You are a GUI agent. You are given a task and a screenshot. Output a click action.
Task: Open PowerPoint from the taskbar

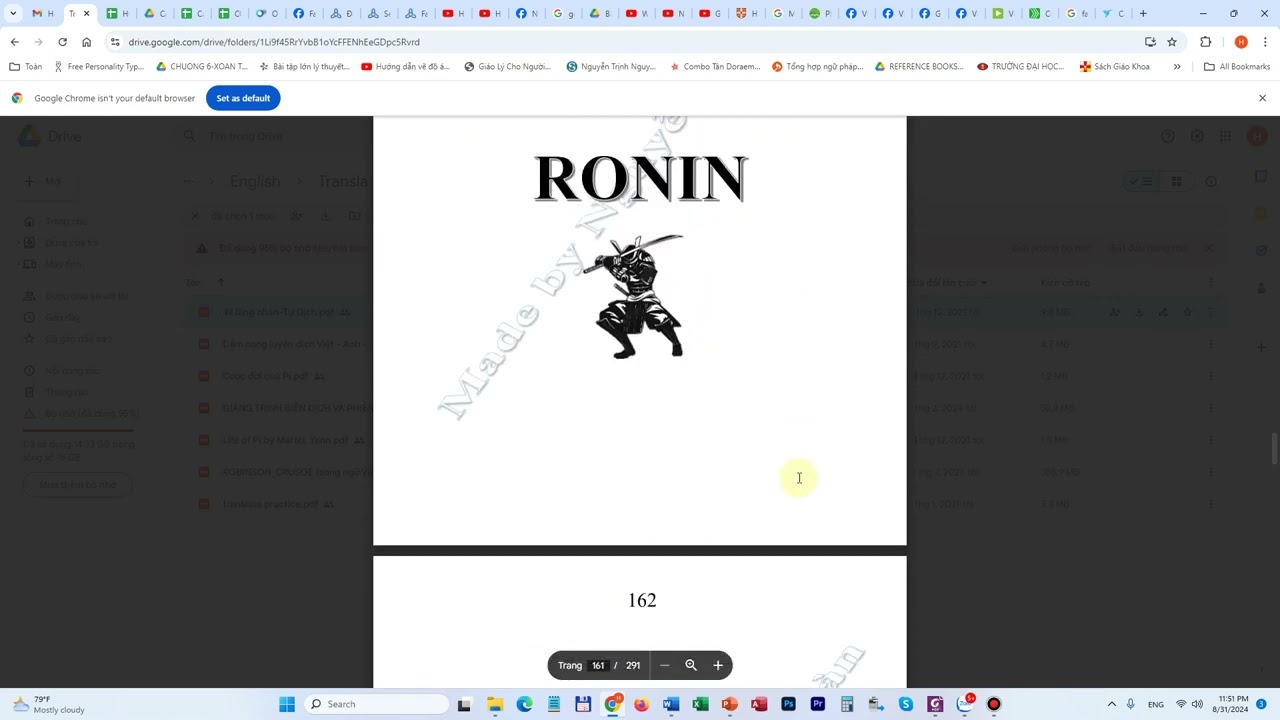[729, 704]
